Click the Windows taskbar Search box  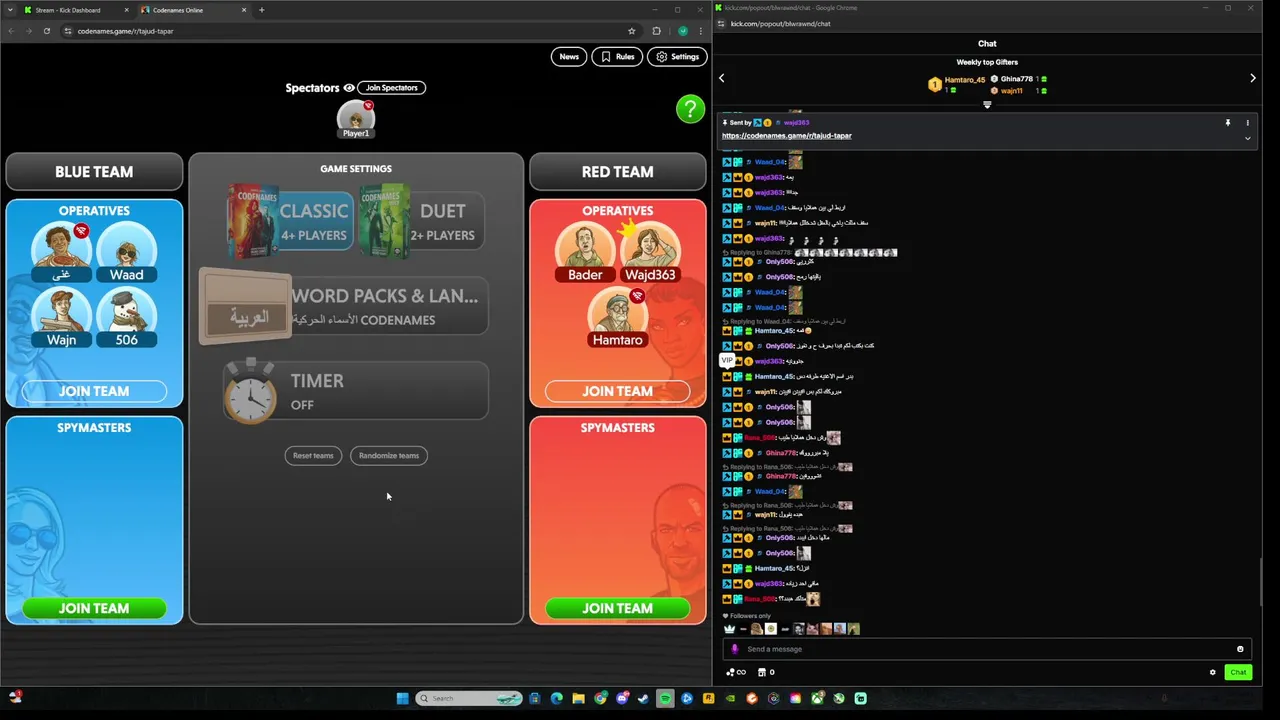(x=469, y=698)
